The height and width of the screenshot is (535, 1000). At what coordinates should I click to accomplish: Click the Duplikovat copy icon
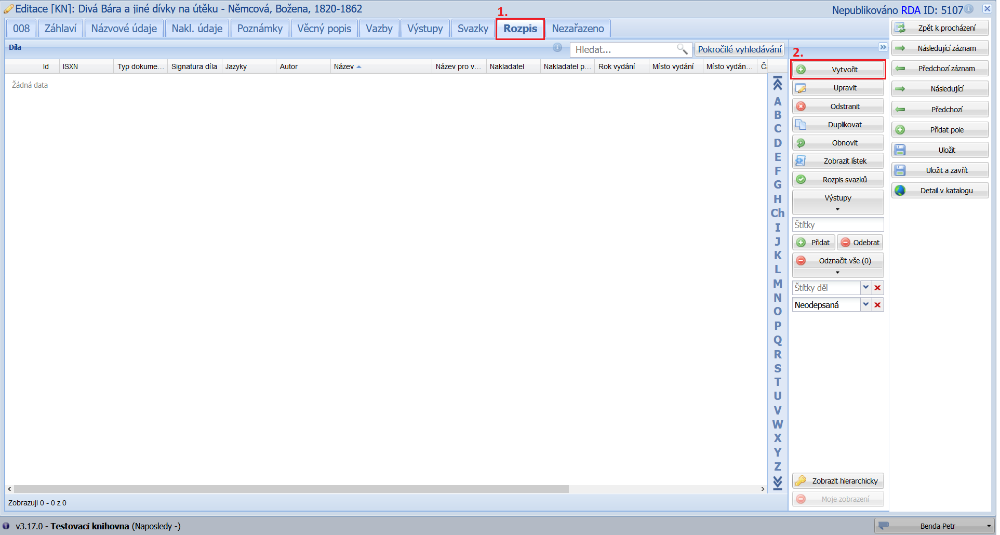(x=801, y=125)
